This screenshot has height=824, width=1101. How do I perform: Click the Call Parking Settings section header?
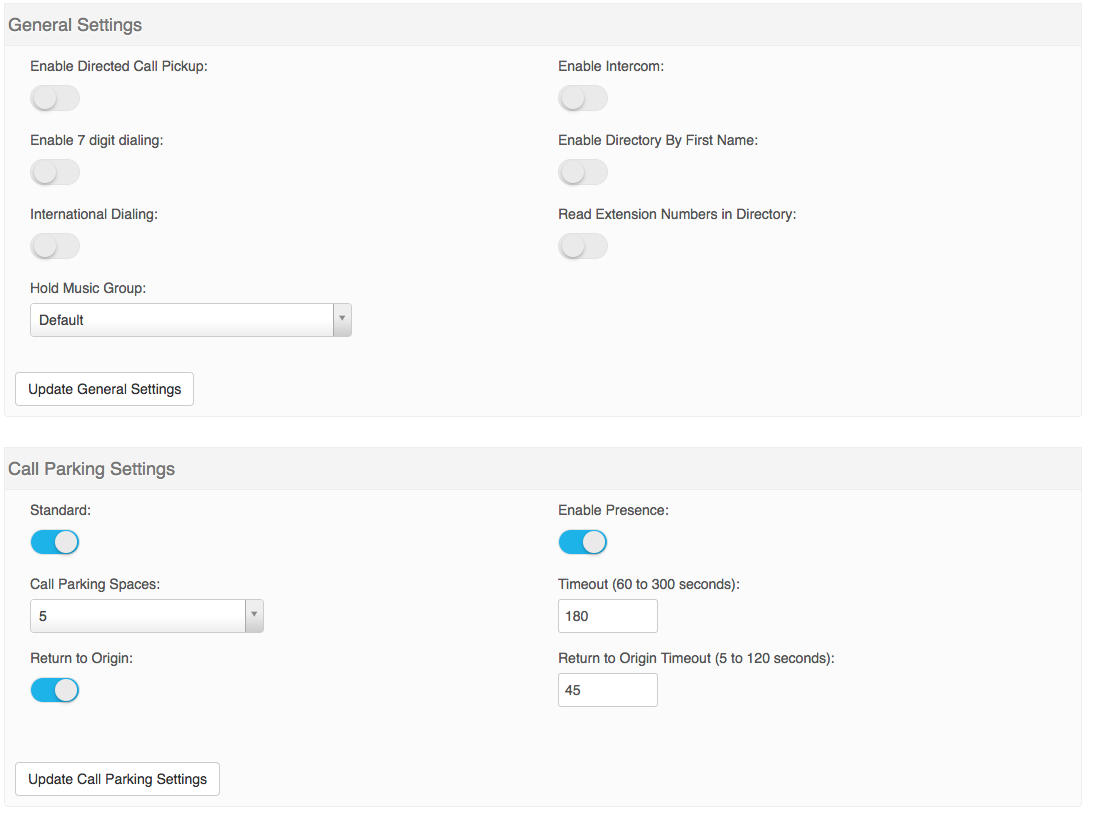[x=91, y=468]
